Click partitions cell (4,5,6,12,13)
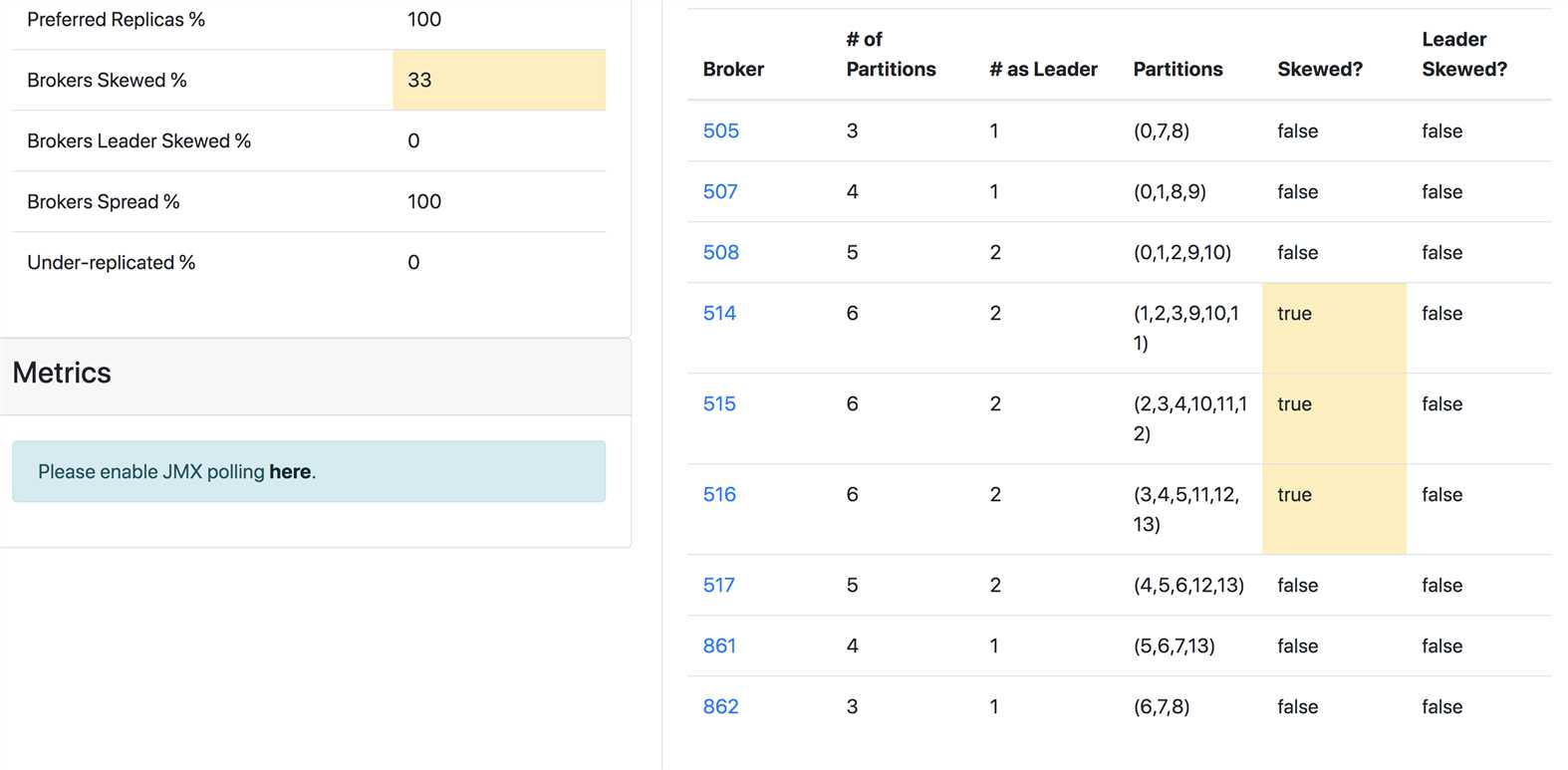1568x770 pixels. click(x=1188, y=585)
